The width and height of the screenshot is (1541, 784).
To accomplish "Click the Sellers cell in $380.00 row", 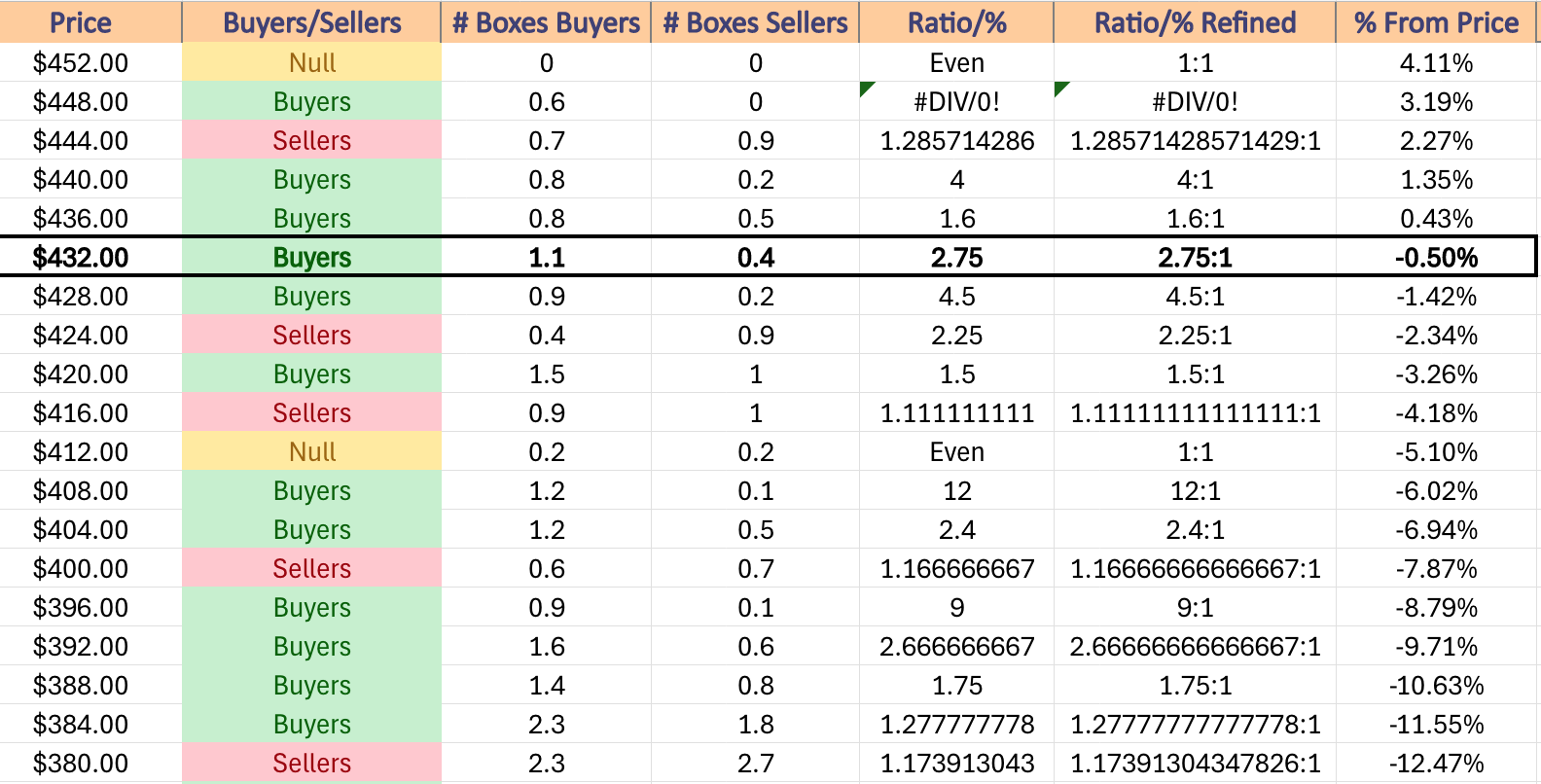I will click(x=311, y=763).
